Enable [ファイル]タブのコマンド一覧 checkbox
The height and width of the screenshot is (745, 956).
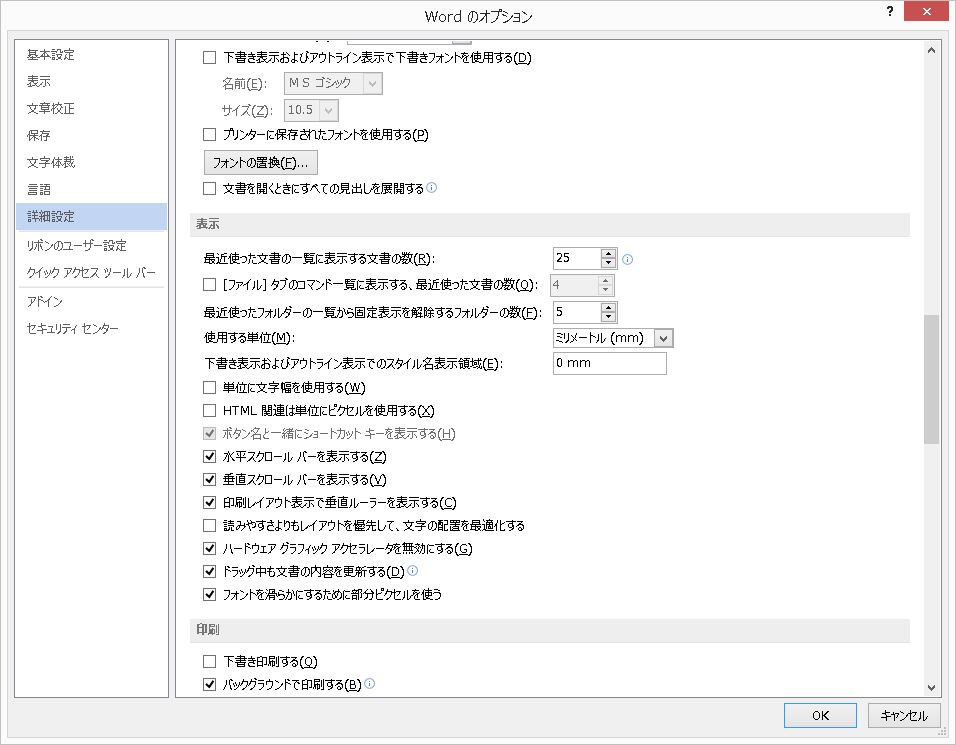(x=209, y=285)
